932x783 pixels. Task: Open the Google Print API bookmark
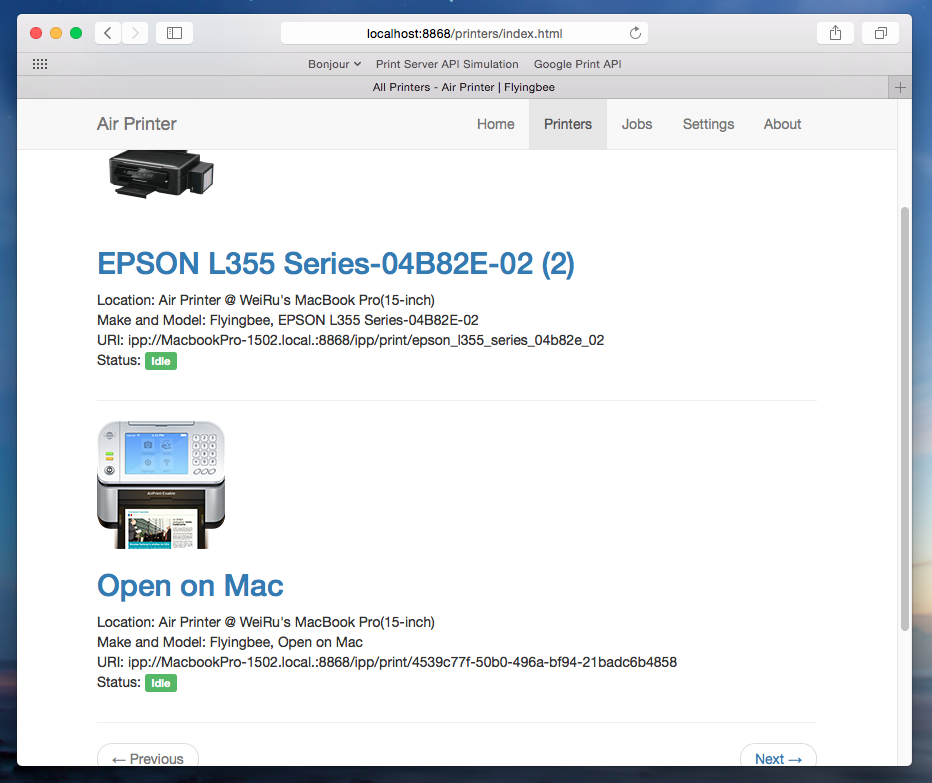577,64
